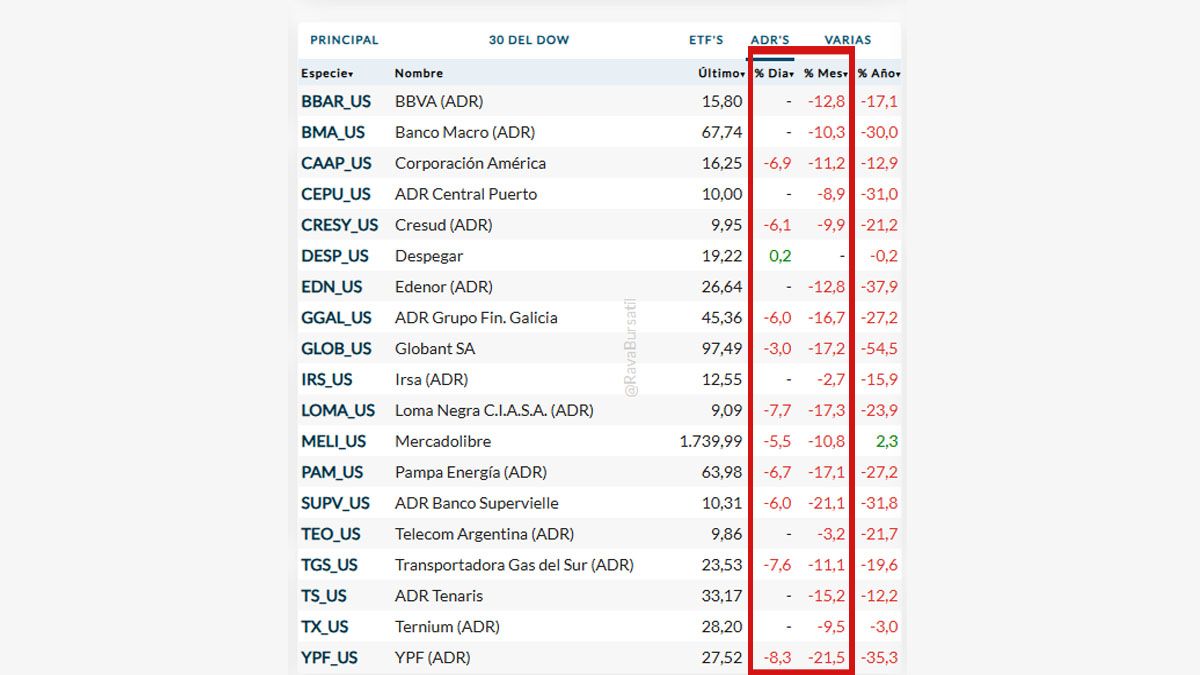Open the BBAR_US ticker link
Screen dimensions: 1200x675
(336, 101)
